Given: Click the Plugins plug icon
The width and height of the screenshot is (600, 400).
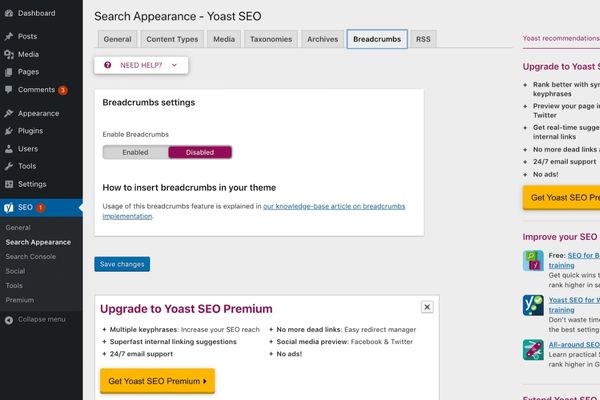Looking at the screenshot, I should coord(9,131).
